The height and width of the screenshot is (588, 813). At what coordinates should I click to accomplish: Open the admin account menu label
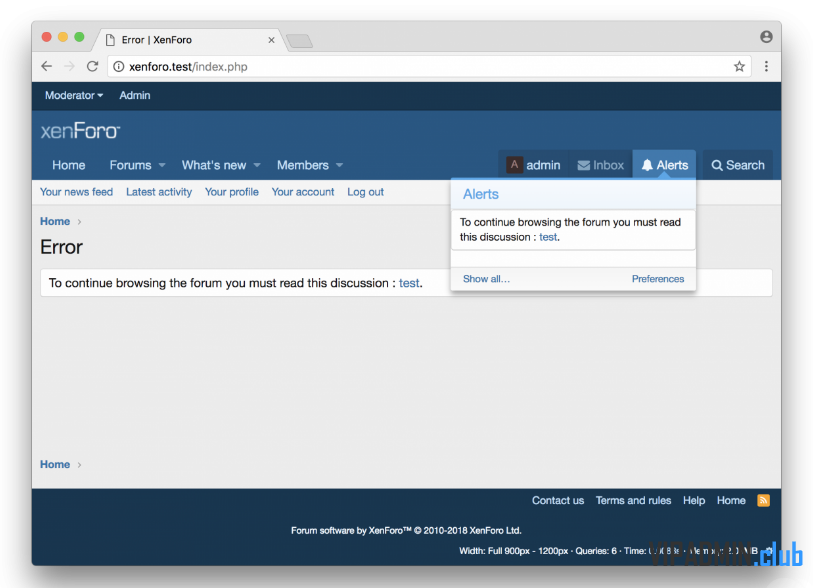tap(543, 165)
